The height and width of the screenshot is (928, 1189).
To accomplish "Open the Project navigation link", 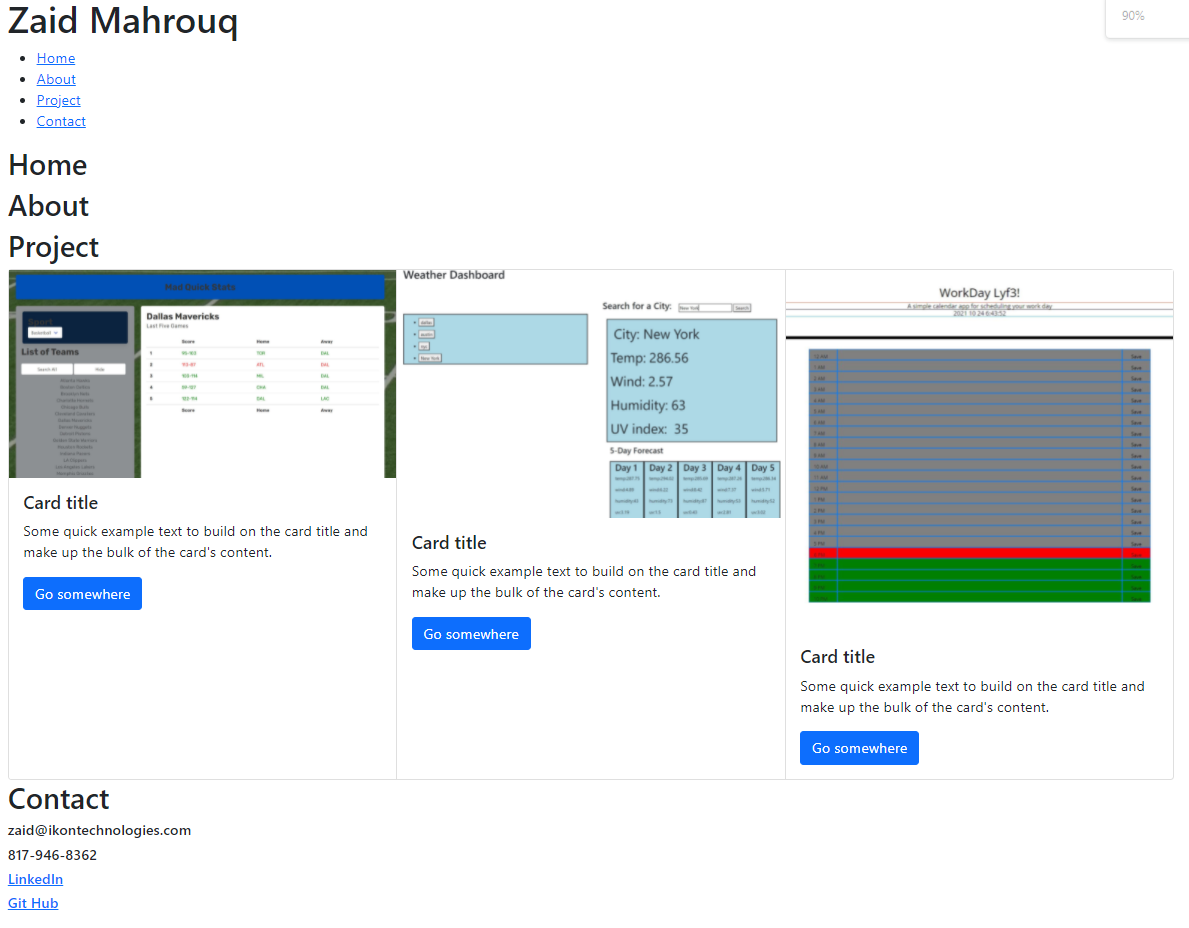I will coord(58,100).
